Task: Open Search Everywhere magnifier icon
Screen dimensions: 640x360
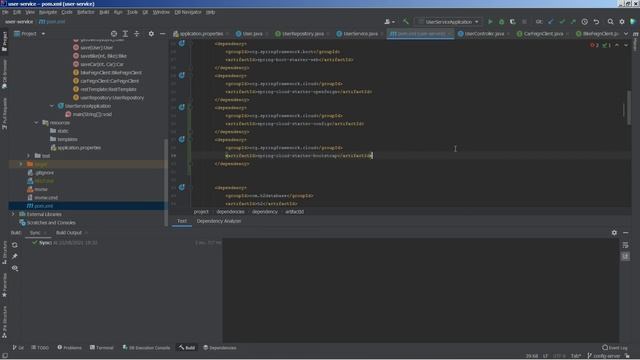Action: pos(611,22)
